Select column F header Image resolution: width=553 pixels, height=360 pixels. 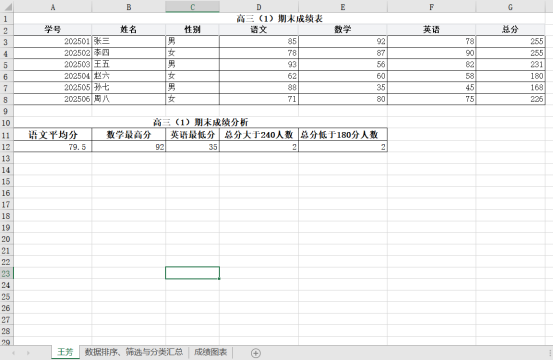(432, 7)
